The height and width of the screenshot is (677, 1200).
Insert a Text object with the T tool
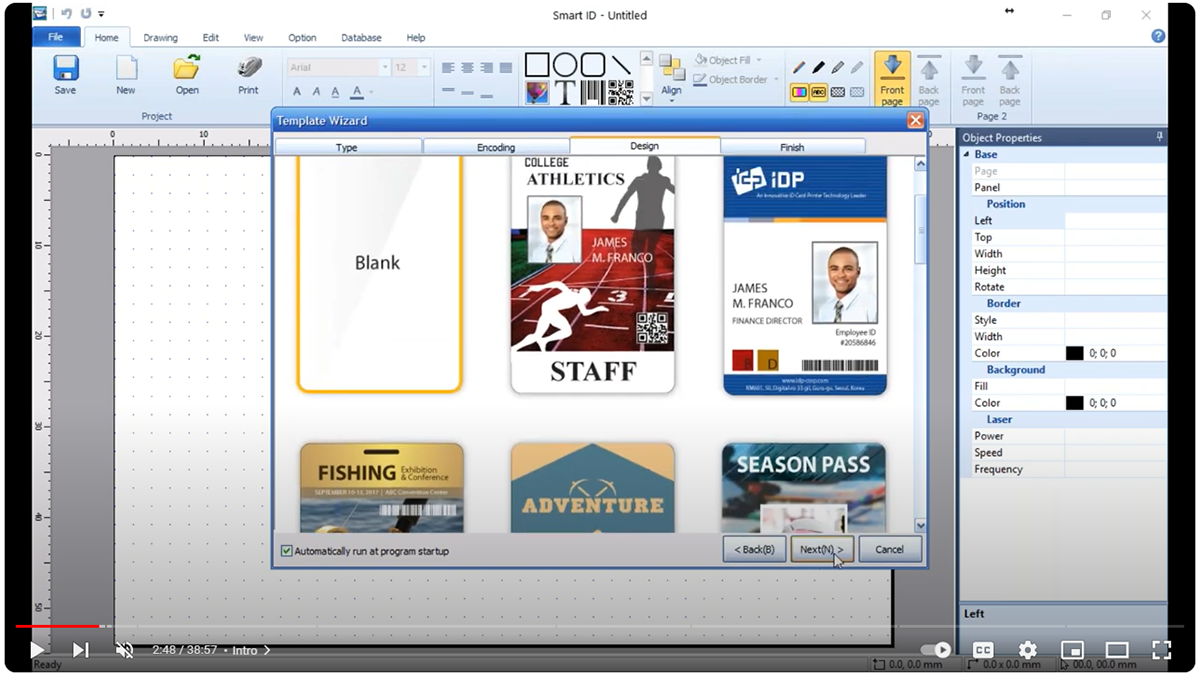(564, 92)
